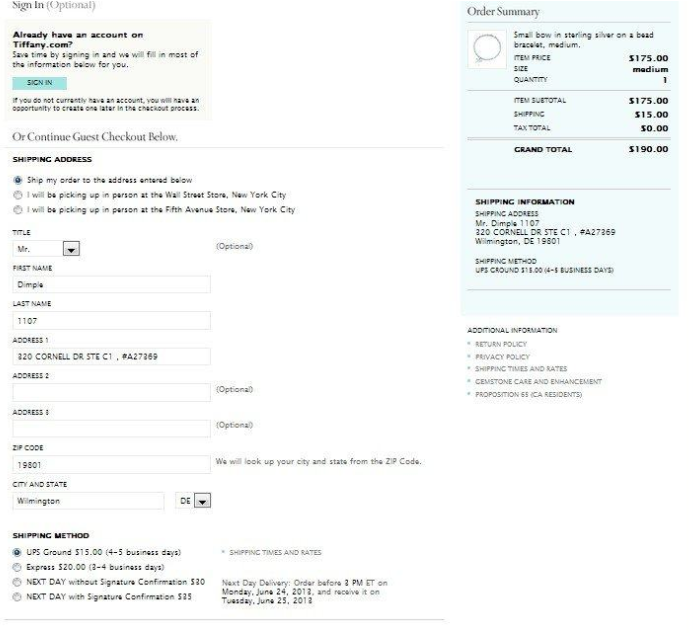Select Express $20.00 shipping method
Image resolution: width=693 pixels, height=637 pixels.
(x=17, y=567)
